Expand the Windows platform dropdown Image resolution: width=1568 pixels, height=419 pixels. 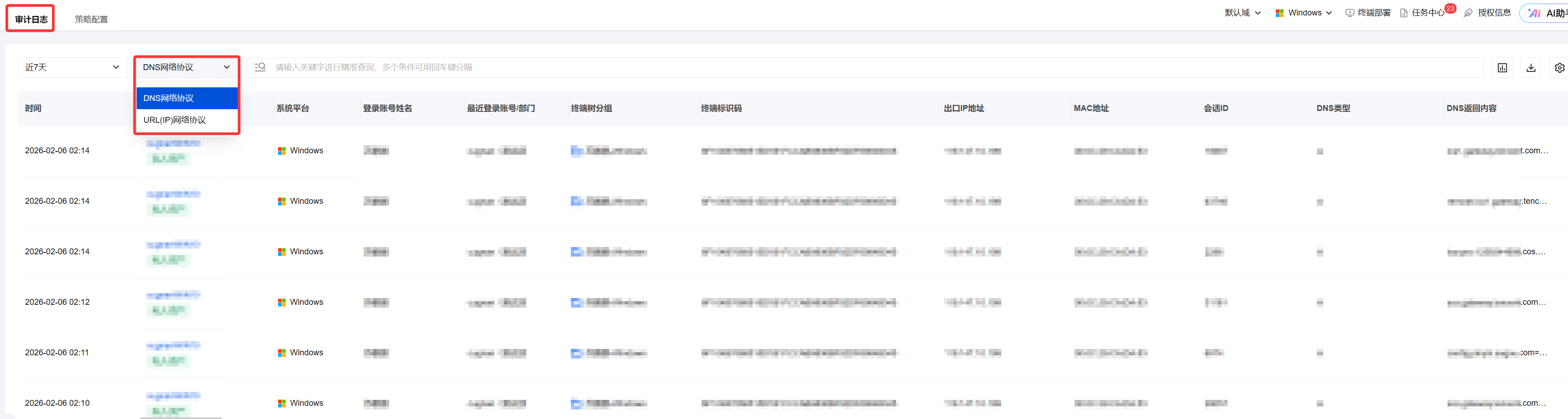click(1304, 13)
